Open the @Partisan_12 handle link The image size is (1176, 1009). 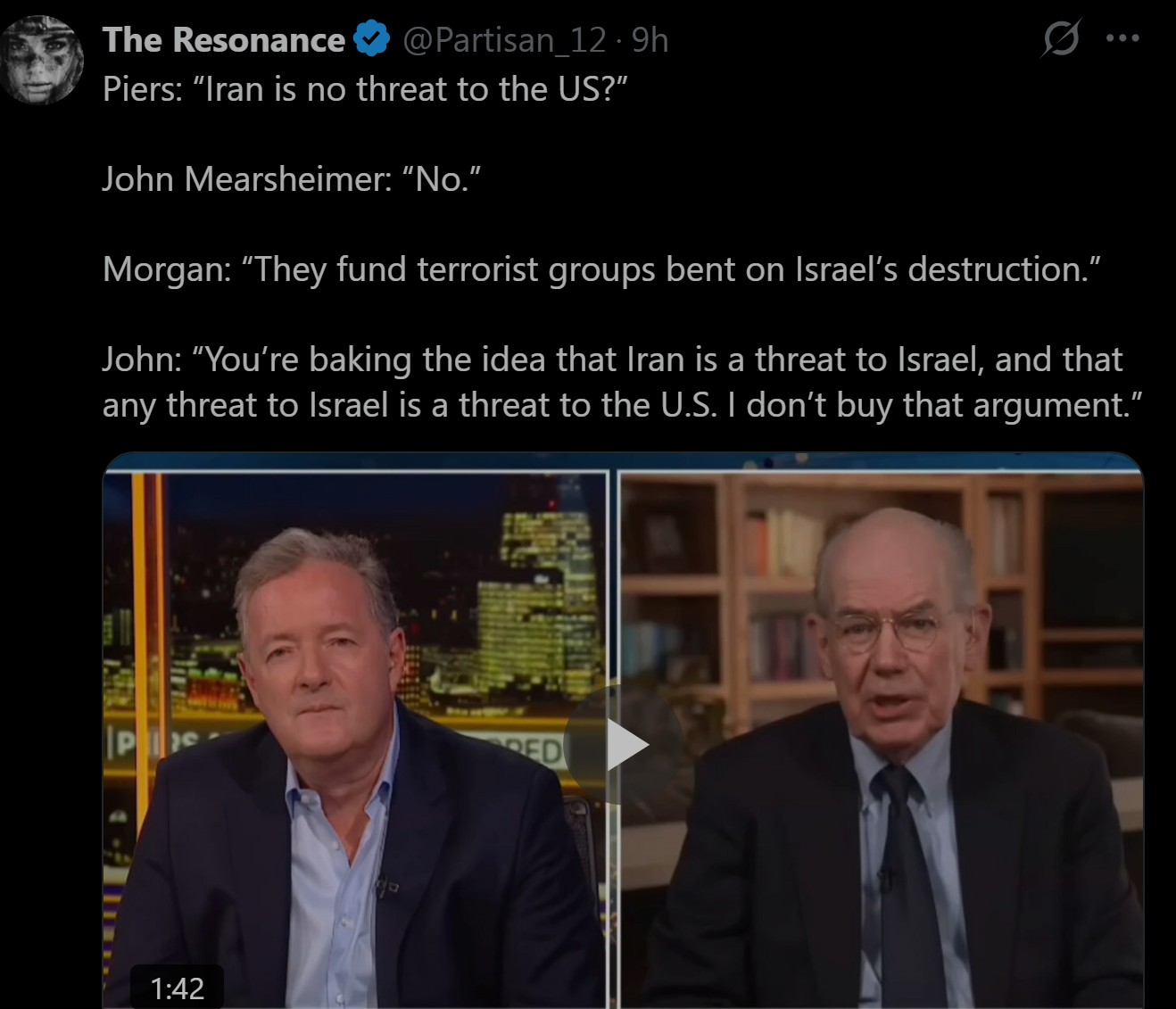tap(504, 40)
